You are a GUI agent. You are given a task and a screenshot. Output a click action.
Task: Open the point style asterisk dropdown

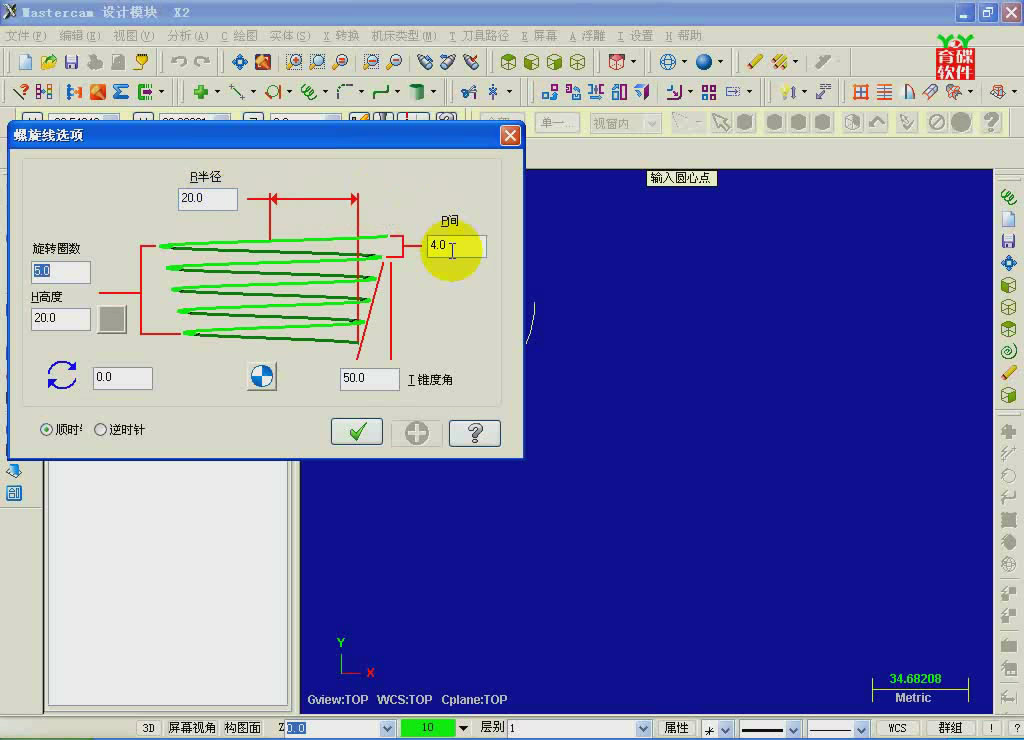(x=725, y=728)
